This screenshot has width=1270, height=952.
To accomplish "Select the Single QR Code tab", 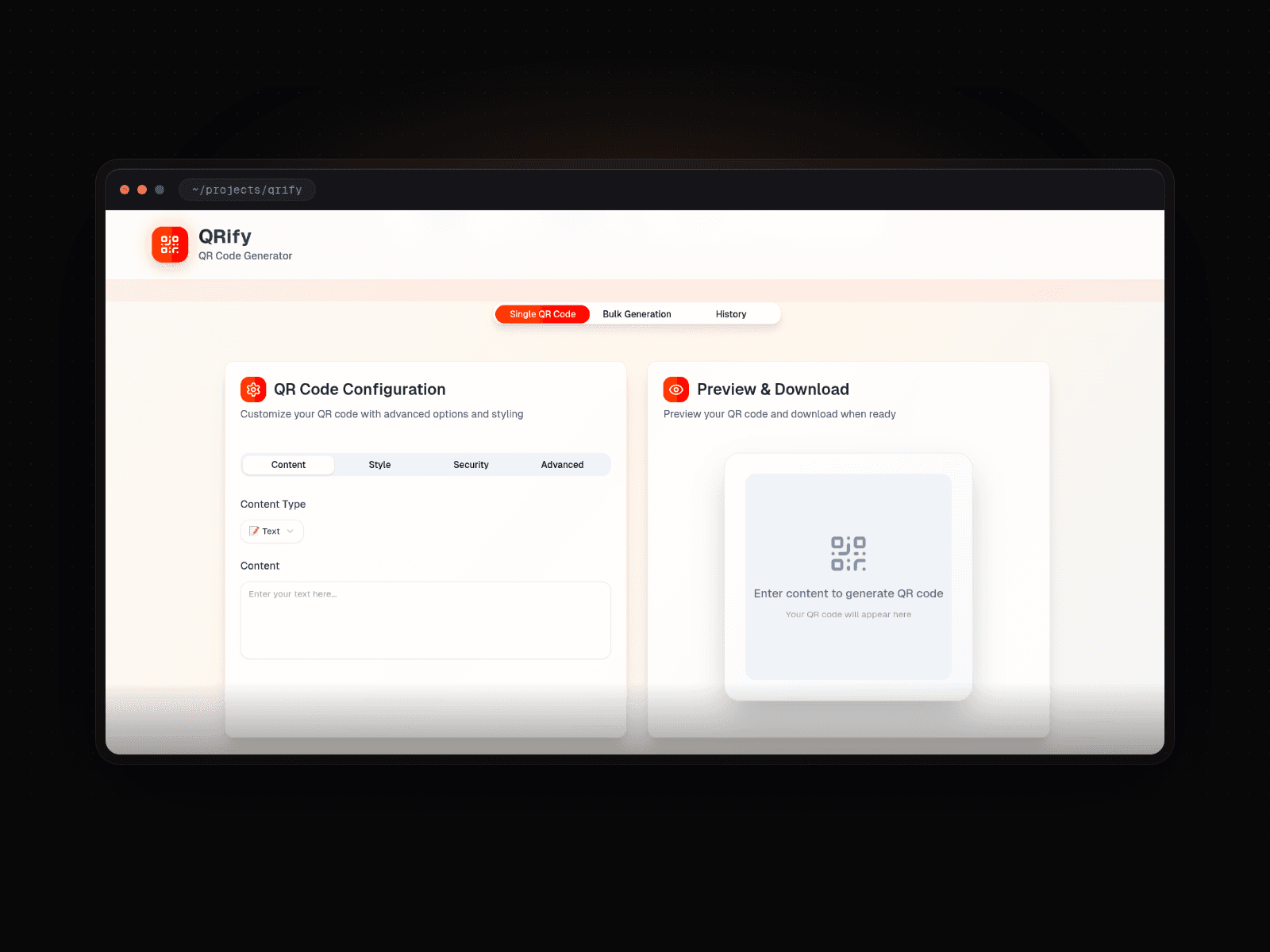I will pyautogui.click(x=543, y=314).
